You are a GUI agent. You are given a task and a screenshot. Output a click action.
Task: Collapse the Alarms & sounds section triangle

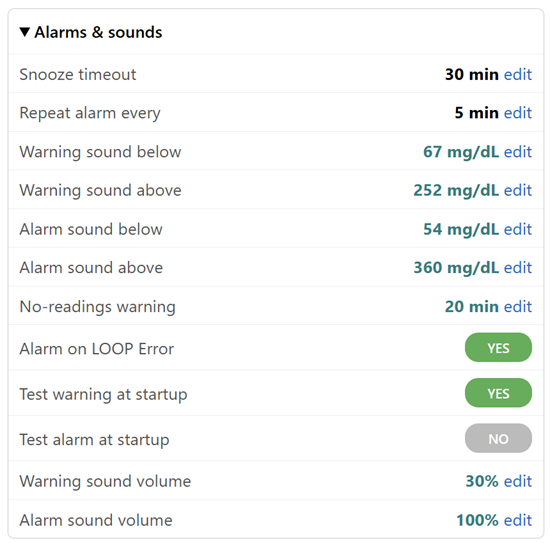pos(25,32)
